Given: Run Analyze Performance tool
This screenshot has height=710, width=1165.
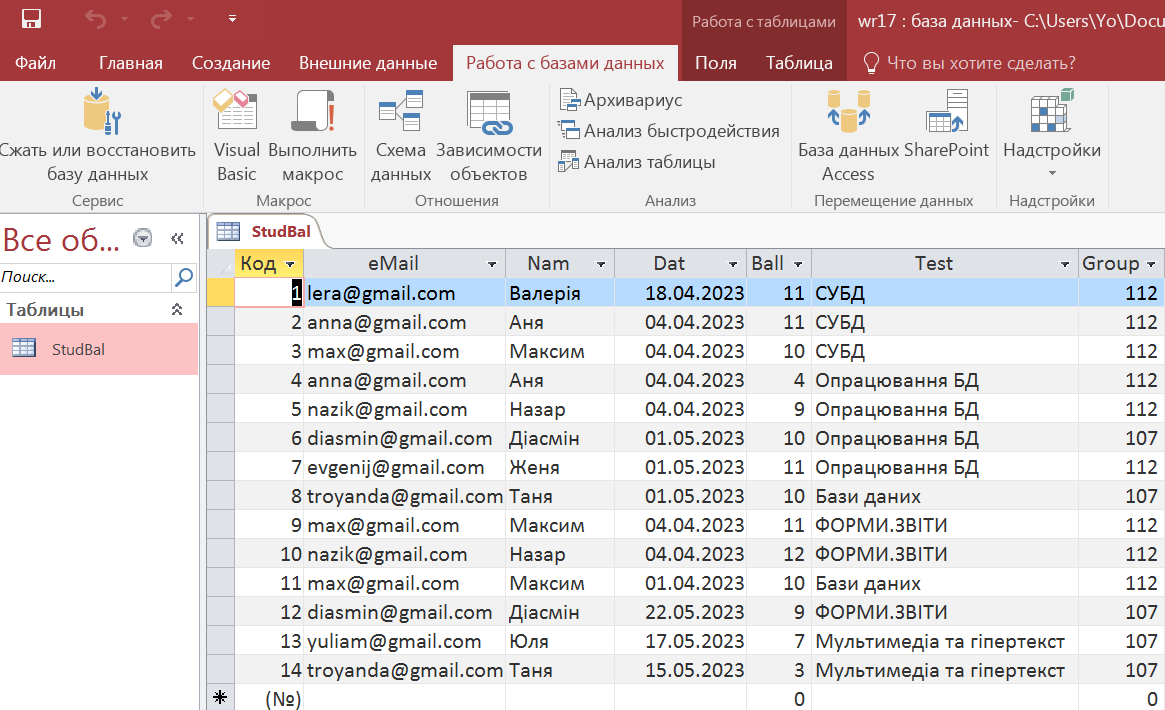Looking at the screenshot, I should pos(669,131).
